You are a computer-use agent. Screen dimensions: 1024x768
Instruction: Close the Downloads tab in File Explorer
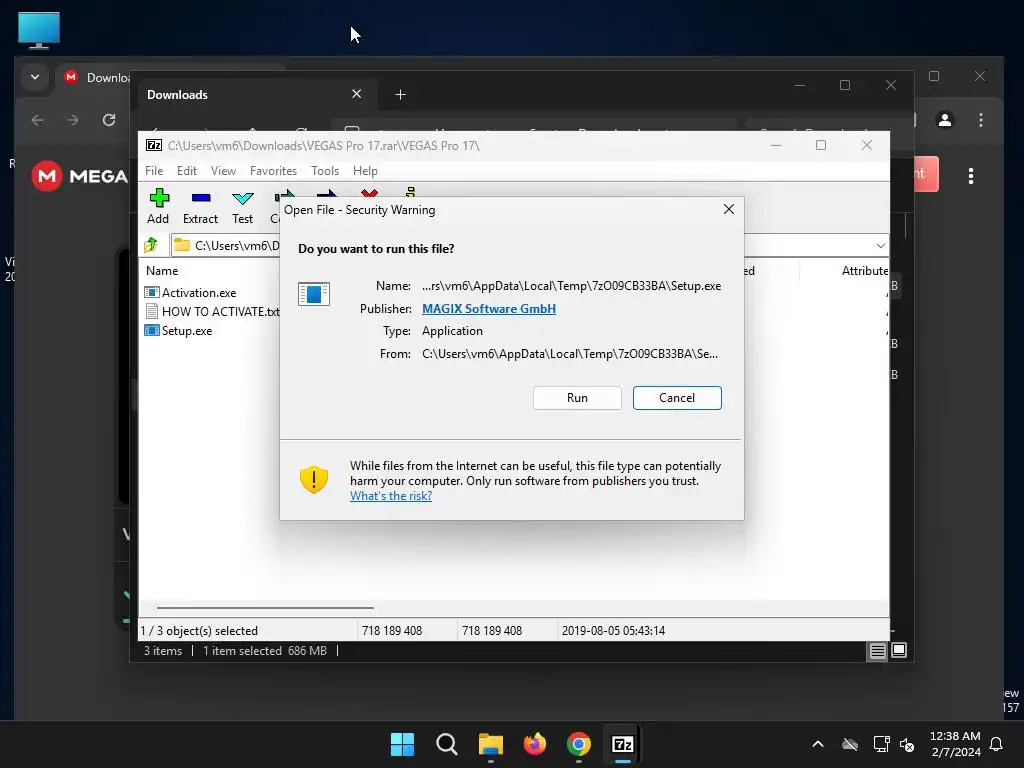[357, 94]
